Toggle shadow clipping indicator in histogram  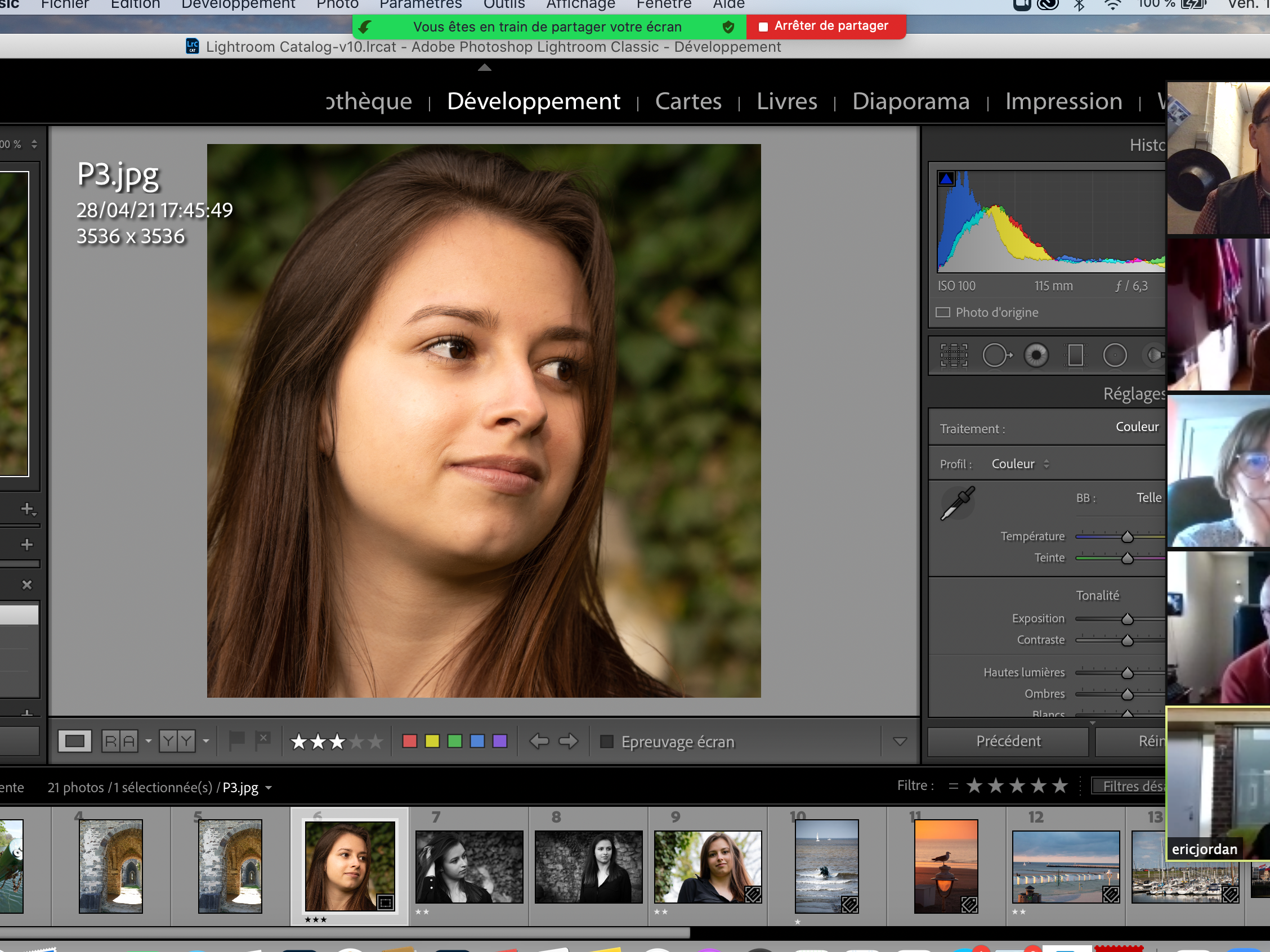(x=946, y=179)
